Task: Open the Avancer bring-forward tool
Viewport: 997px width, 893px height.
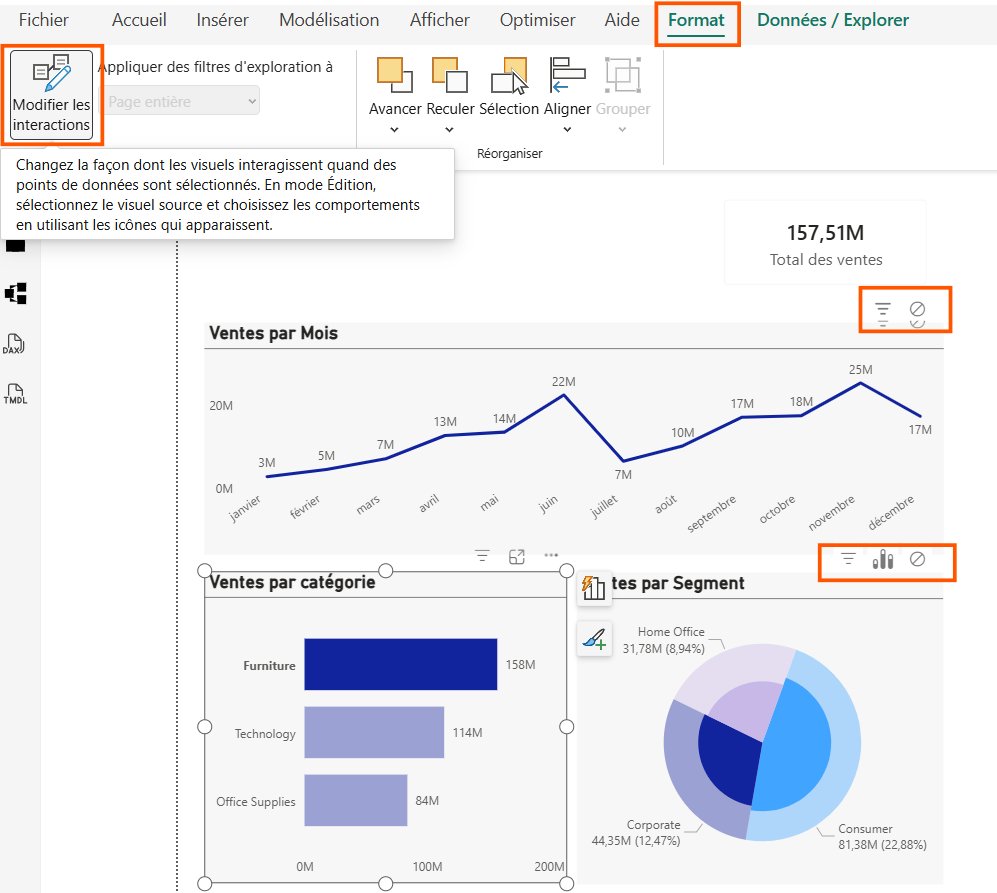Action: (x=395, y=87)
